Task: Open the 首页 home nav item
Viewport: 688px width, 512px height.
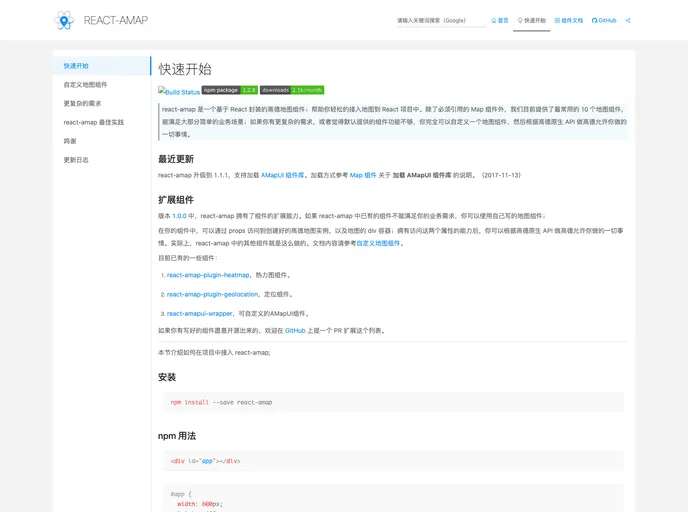Action: 500,20
